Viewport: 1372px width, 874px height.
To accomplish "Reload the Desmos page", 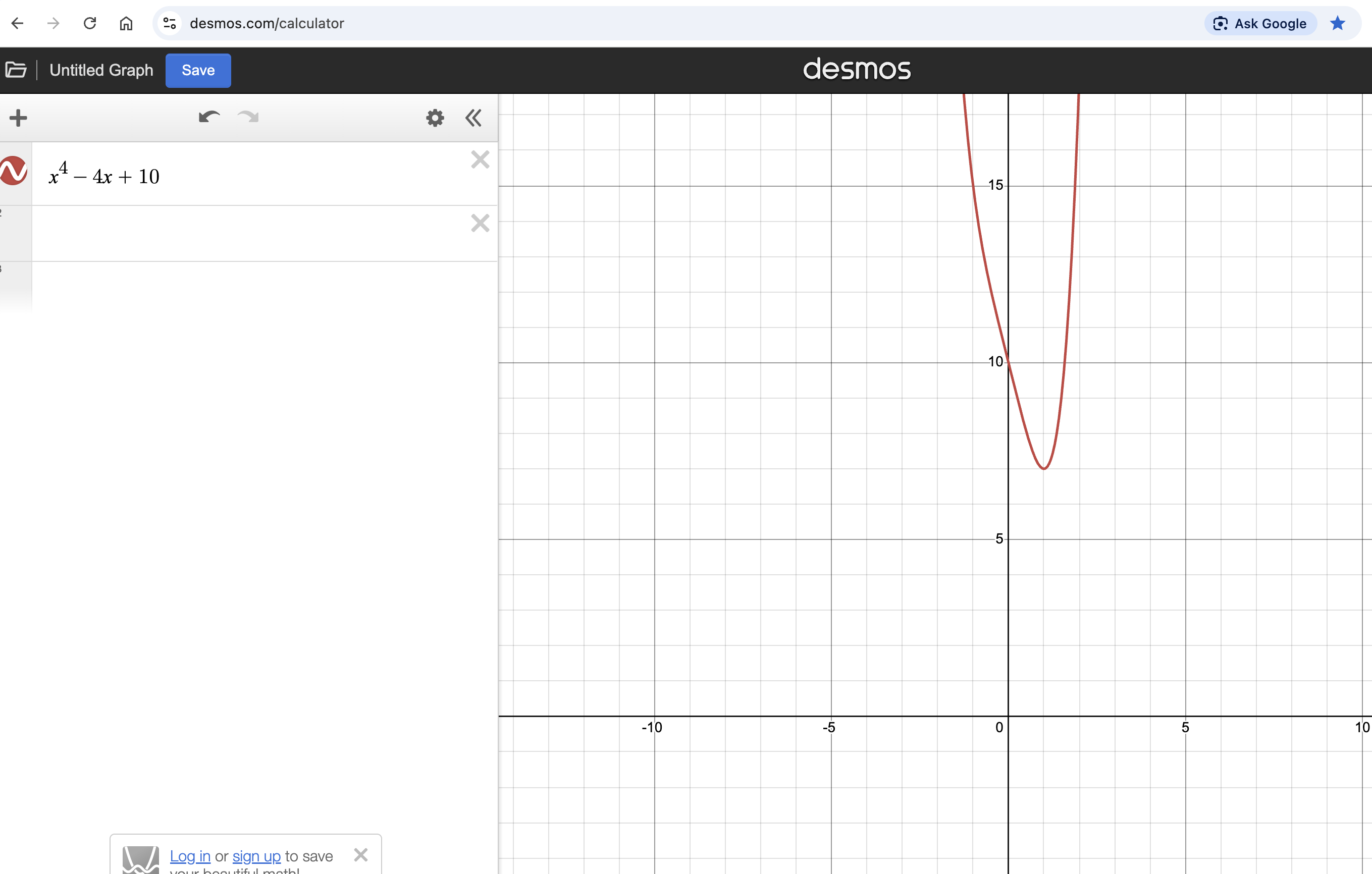I will [x=90, y=23].
